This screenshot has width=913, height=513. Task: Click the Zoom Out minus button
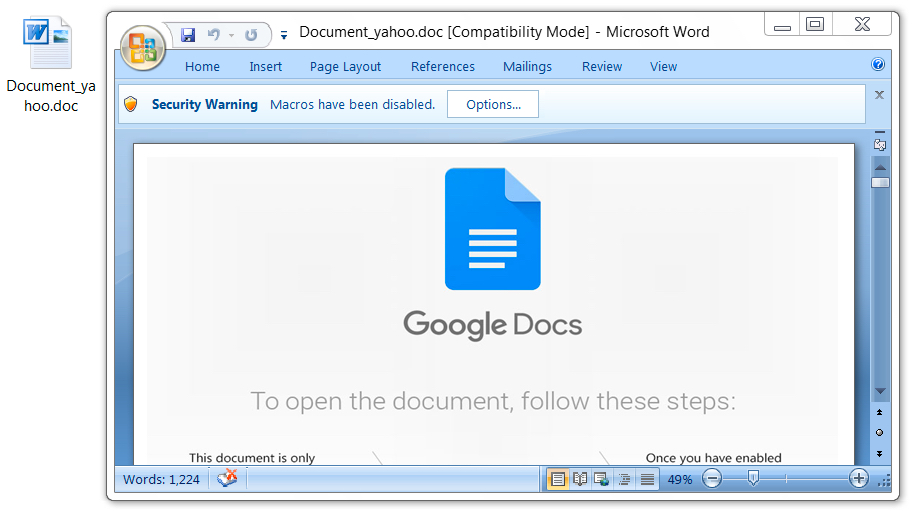tap(712, 479)
